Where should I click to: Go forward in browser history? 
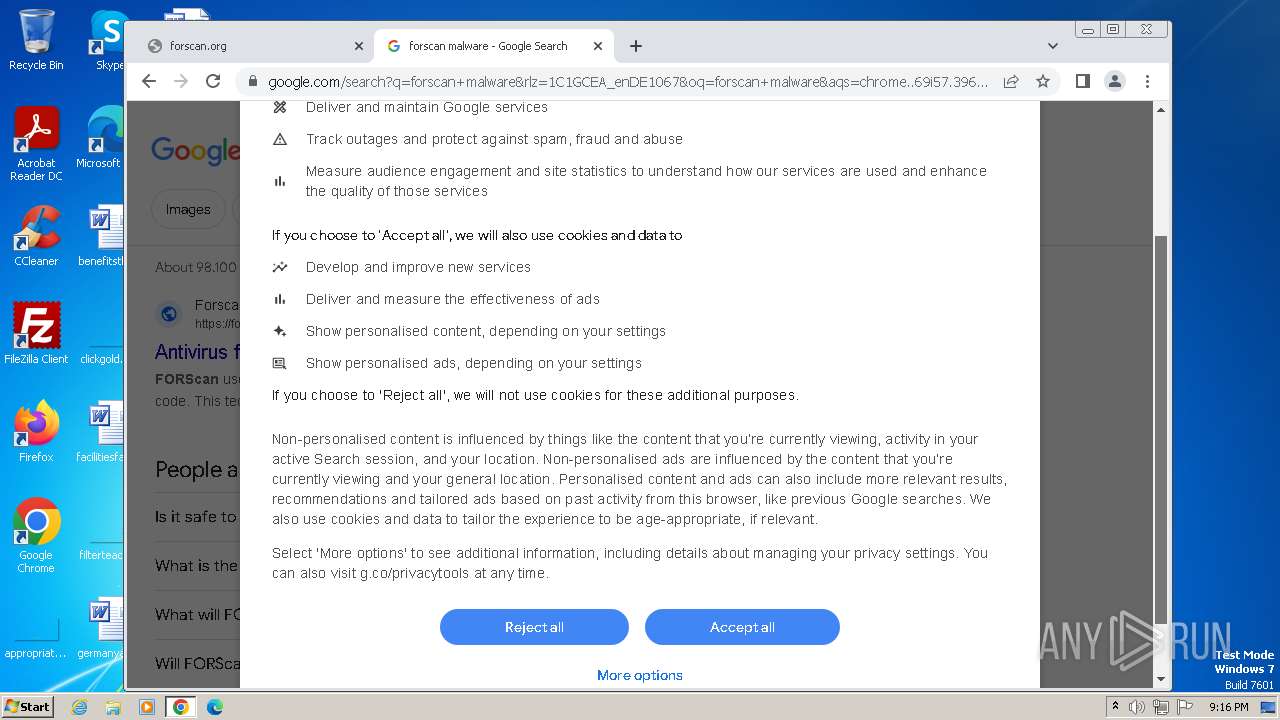point(181,81)
